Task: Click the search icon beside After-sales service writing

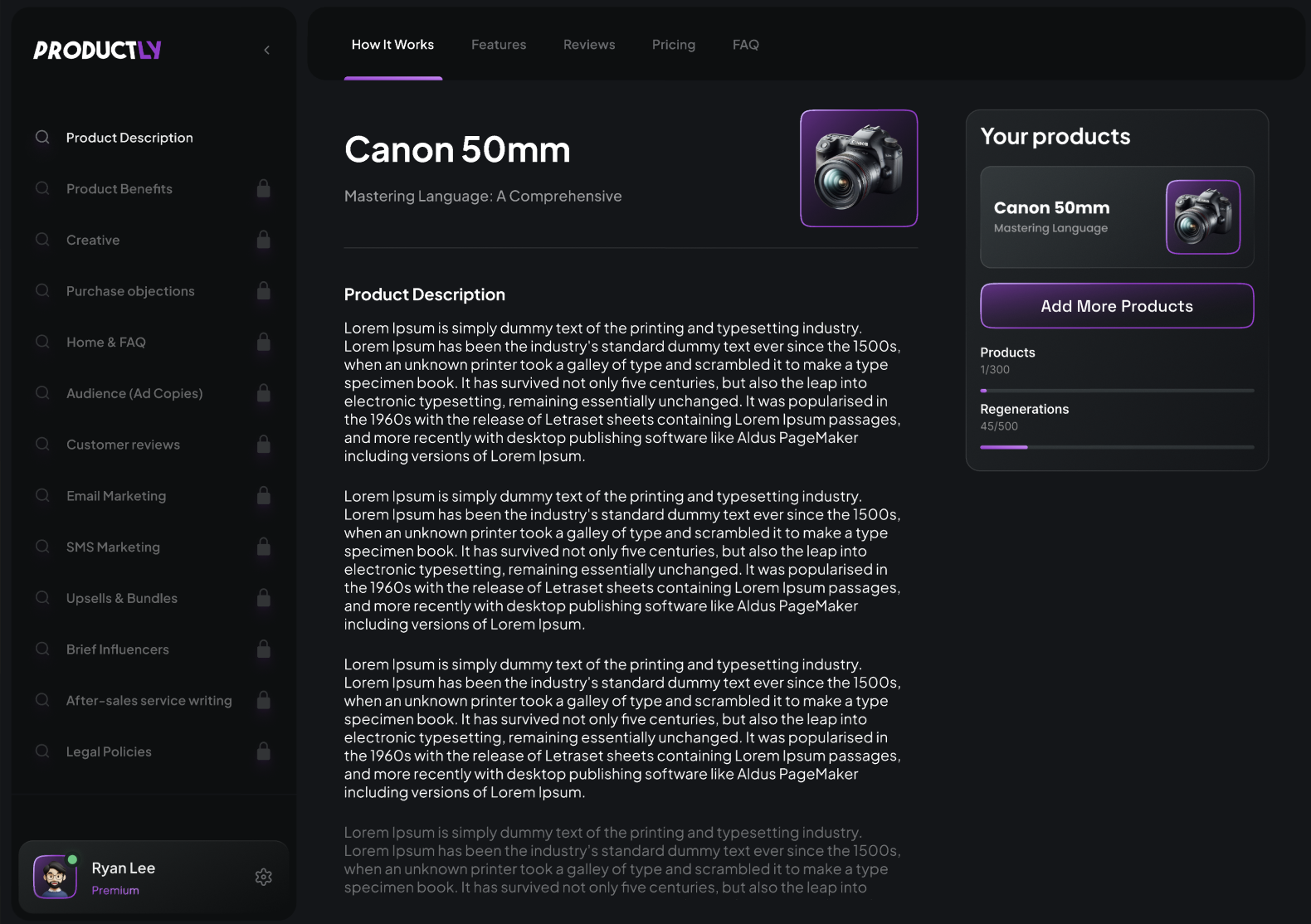Action: tap(42, 700)
